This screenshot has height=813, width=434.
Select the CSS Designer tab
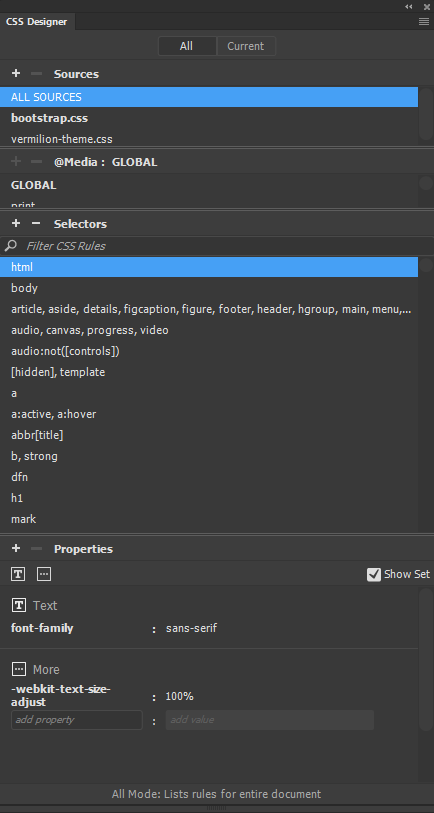coord(36,22)
